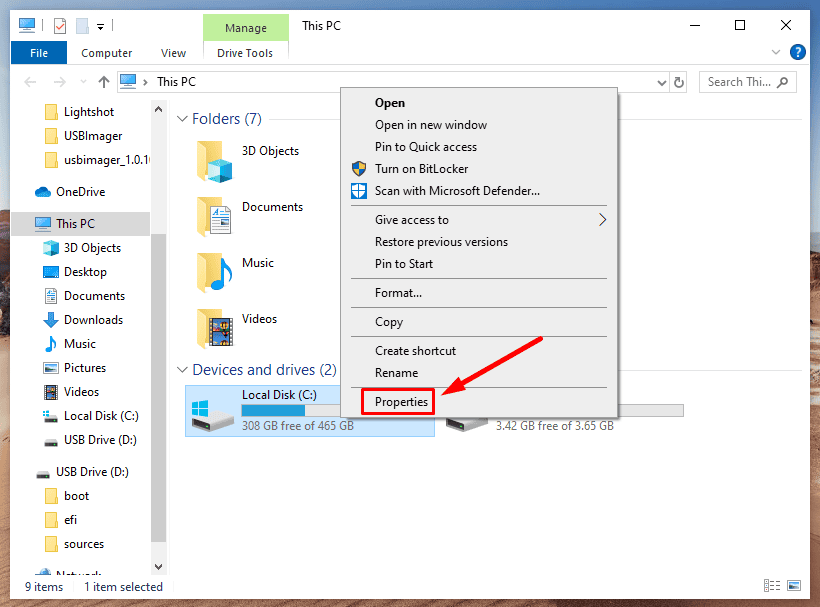
Task: Open Pictures in navigation pane
Action: 74,368
